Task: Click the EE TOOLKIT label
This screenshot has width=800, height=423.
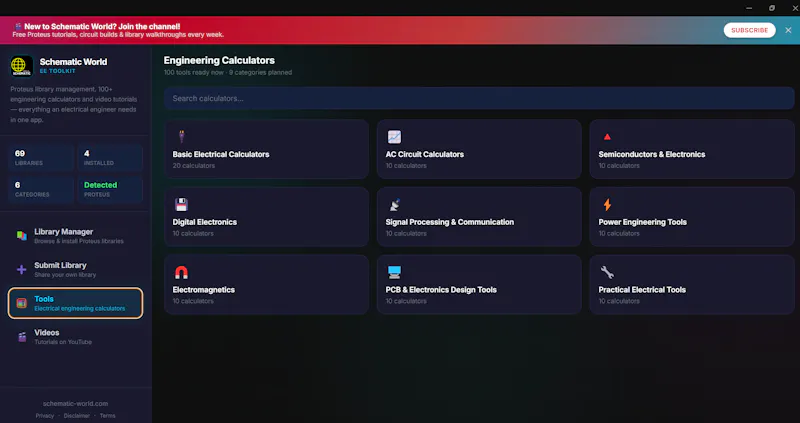Action: click(x=58, y=71)
